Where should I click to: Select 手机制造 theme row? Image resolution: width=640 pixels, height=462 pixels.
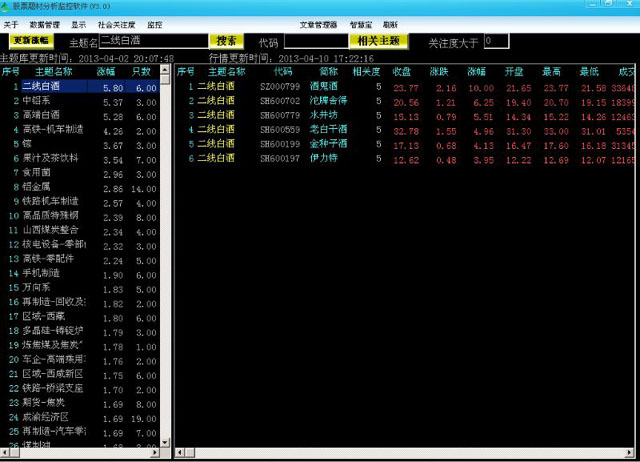[x=80, y=273]
